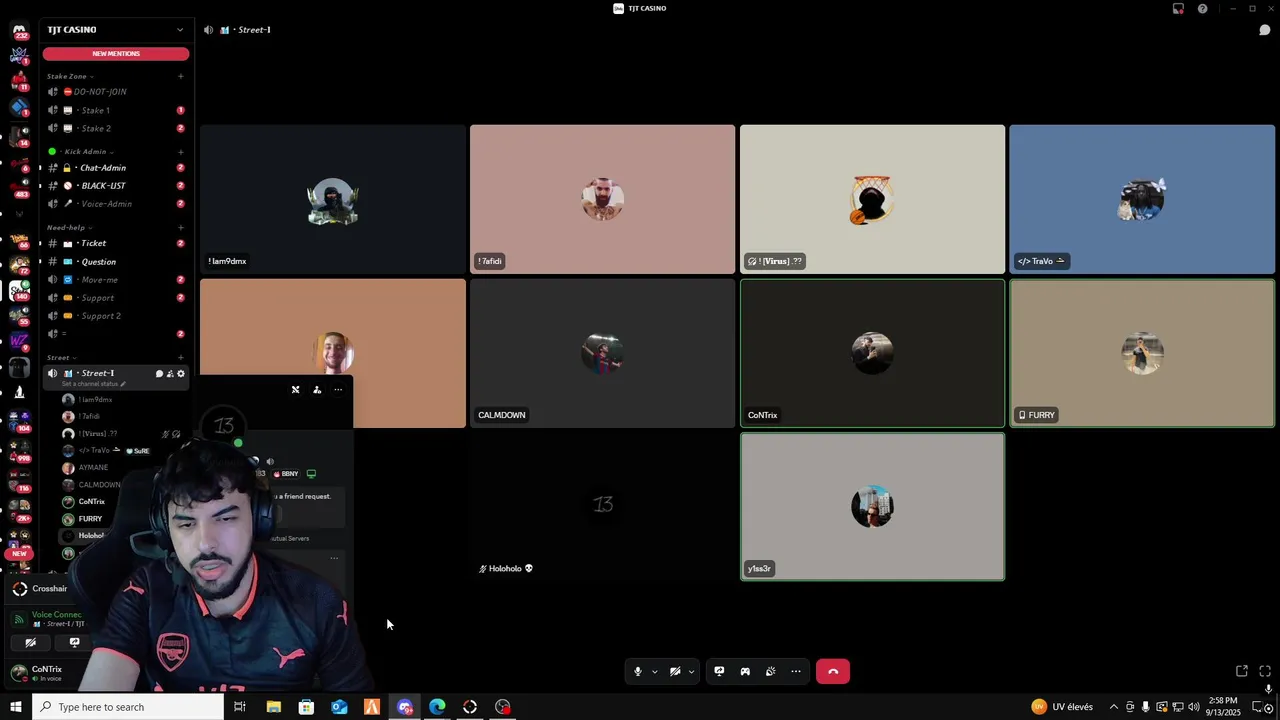Show hidden system tray icons
This screenshot has height=720, width=1280.
click(x=1114, y=707)
